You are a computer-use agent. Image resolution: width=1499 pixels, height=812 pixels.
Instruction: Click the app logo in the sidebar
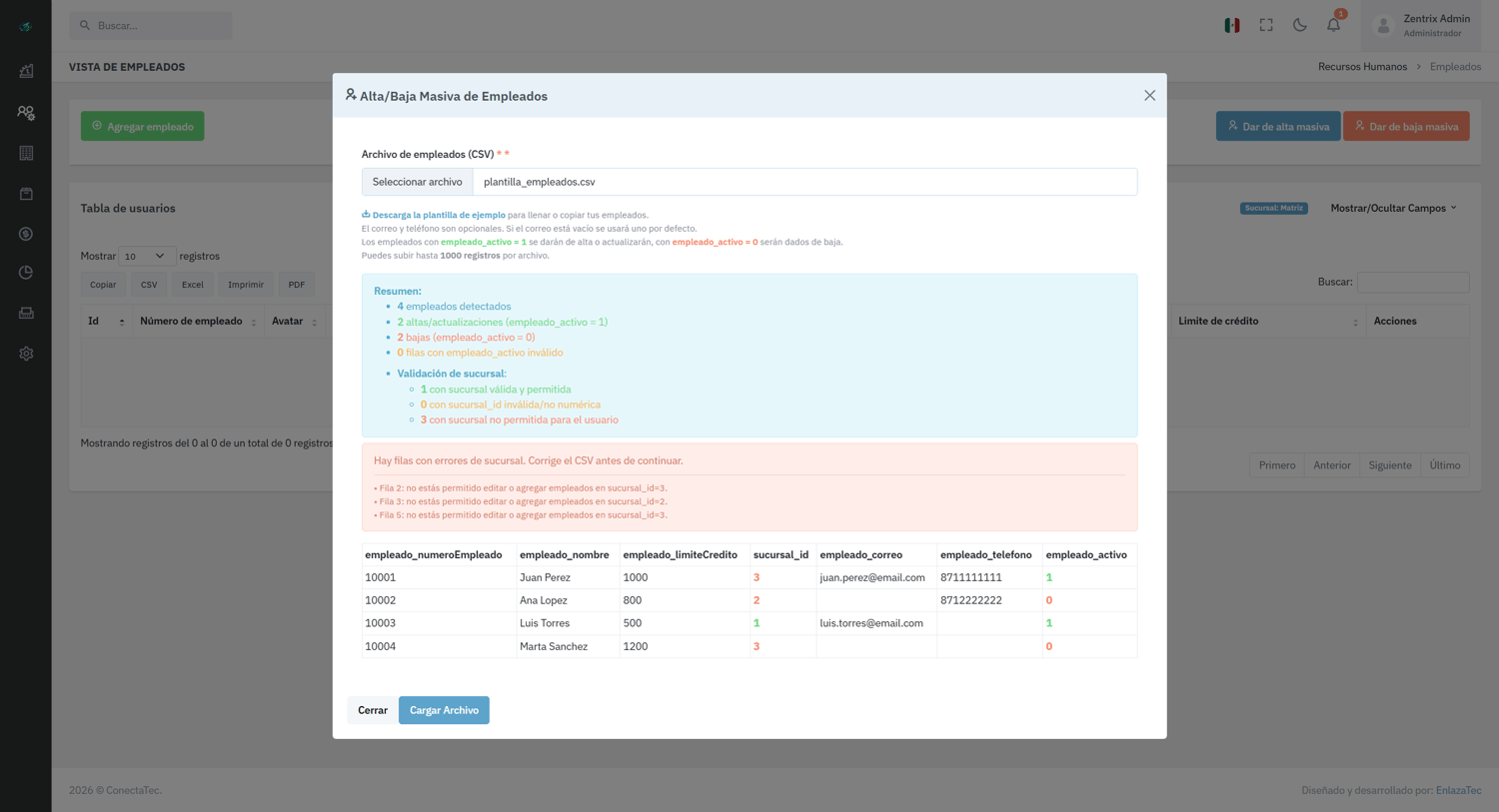point(26,27)
